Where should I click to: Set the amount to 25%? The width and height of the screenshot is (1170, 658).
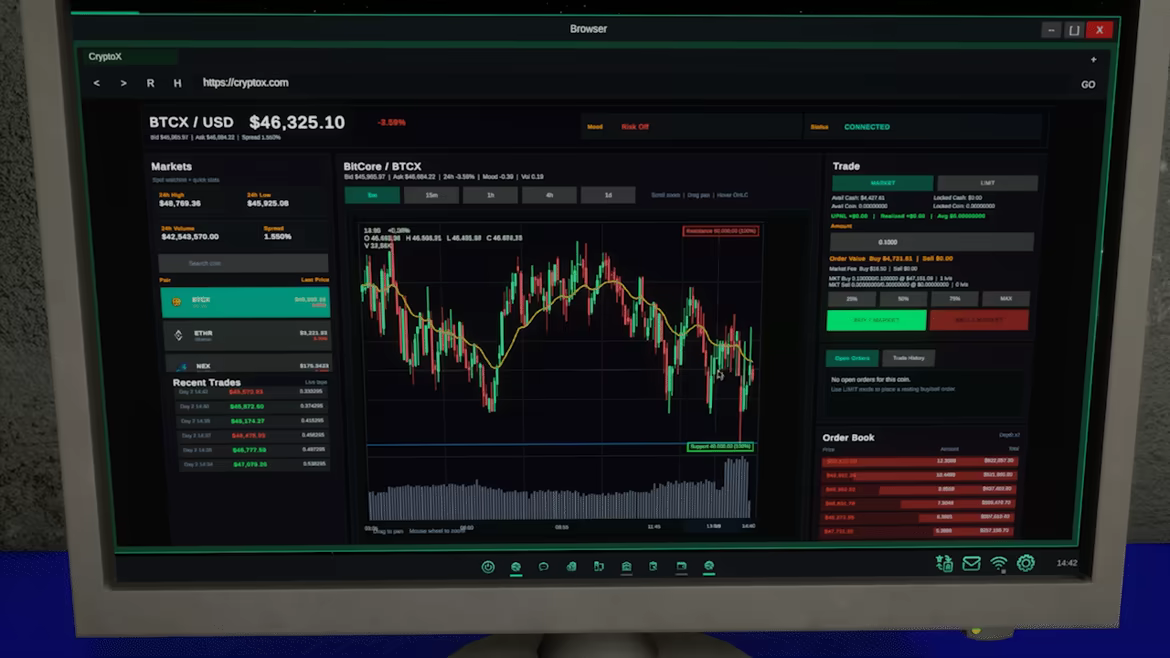coord(852,299)
